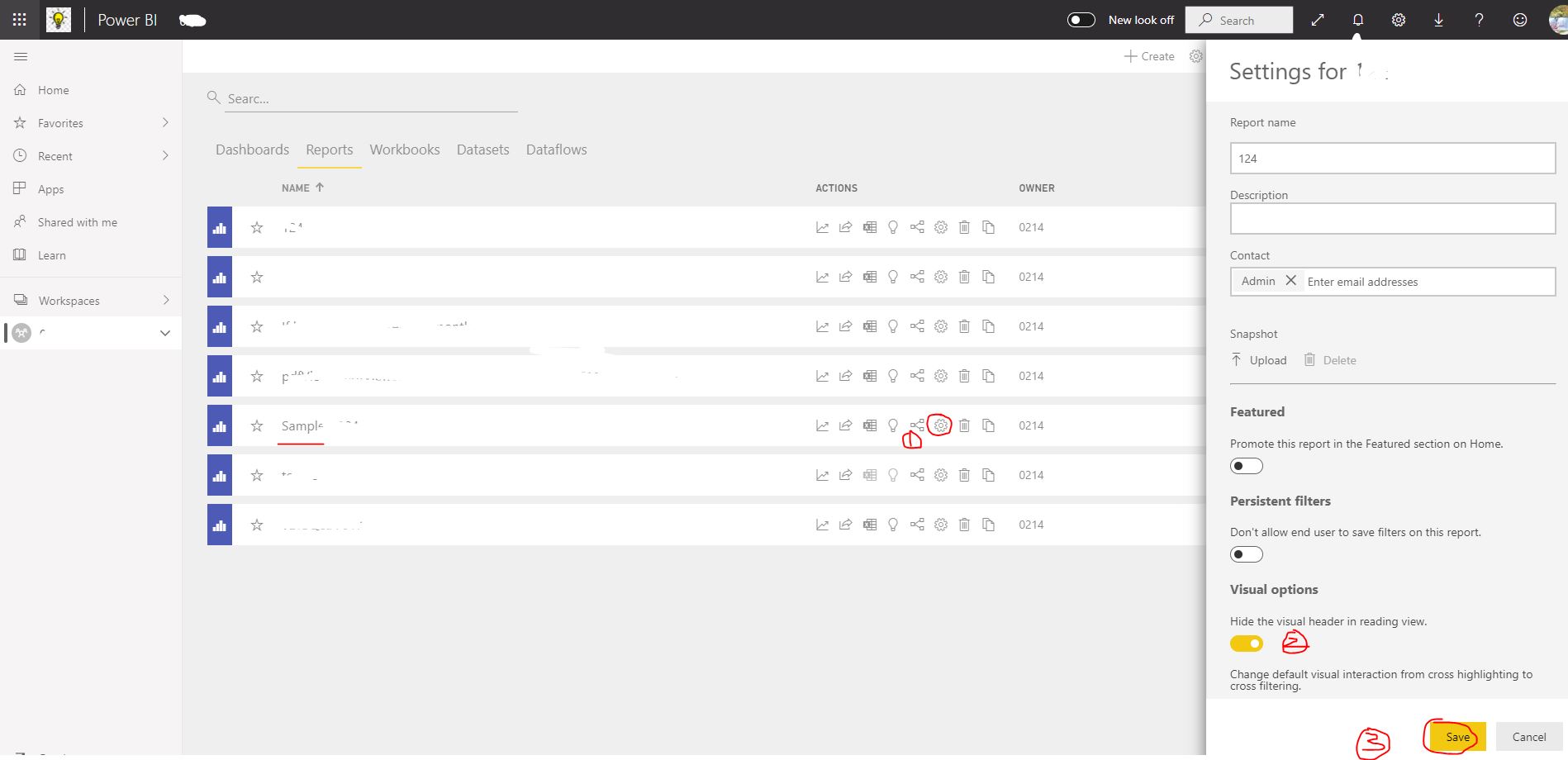Viewport: 1568px width, 760px height.
Task: Open settings gear for the Sample report
Action: (941, 425)
